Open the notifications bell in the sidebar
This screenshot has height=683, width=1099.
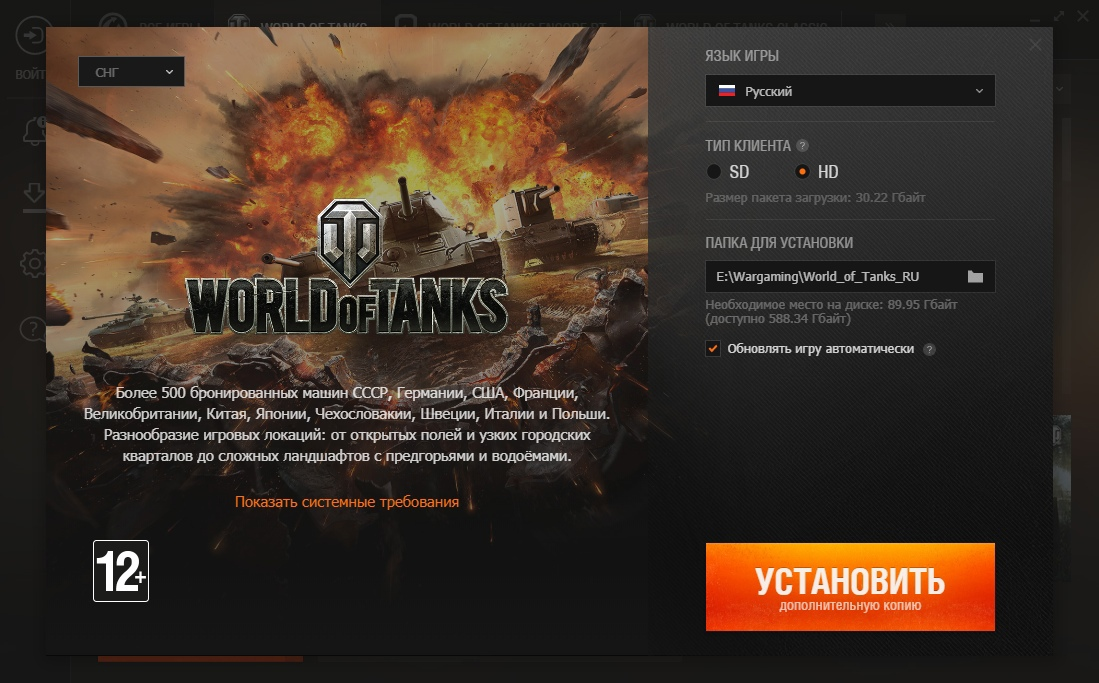[33, 130]
